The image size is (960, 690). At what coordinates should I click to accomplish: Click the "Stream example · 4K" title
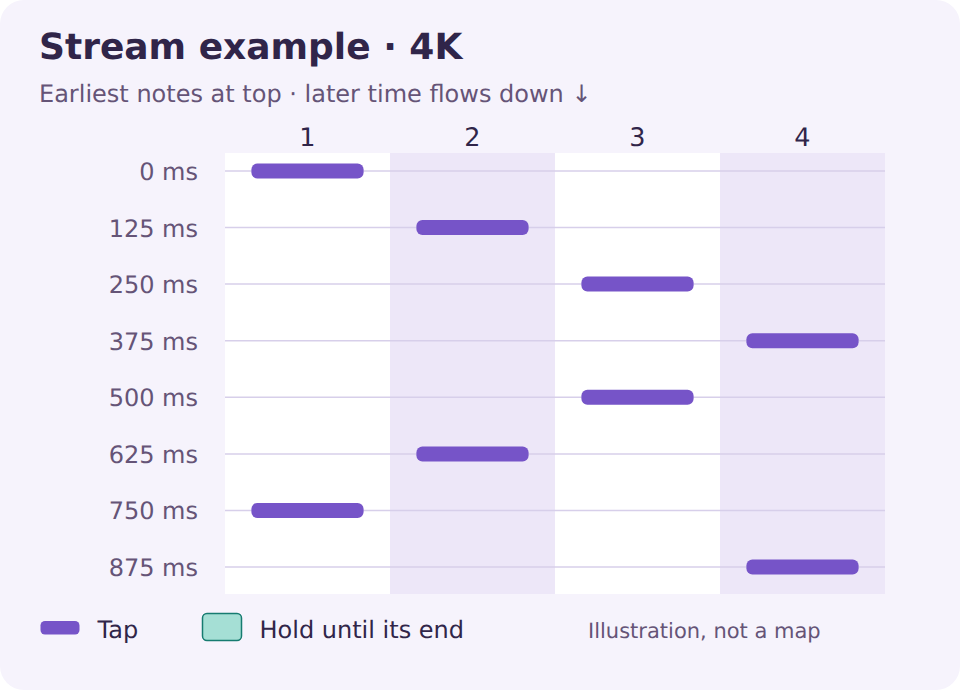tap(251, 47)
